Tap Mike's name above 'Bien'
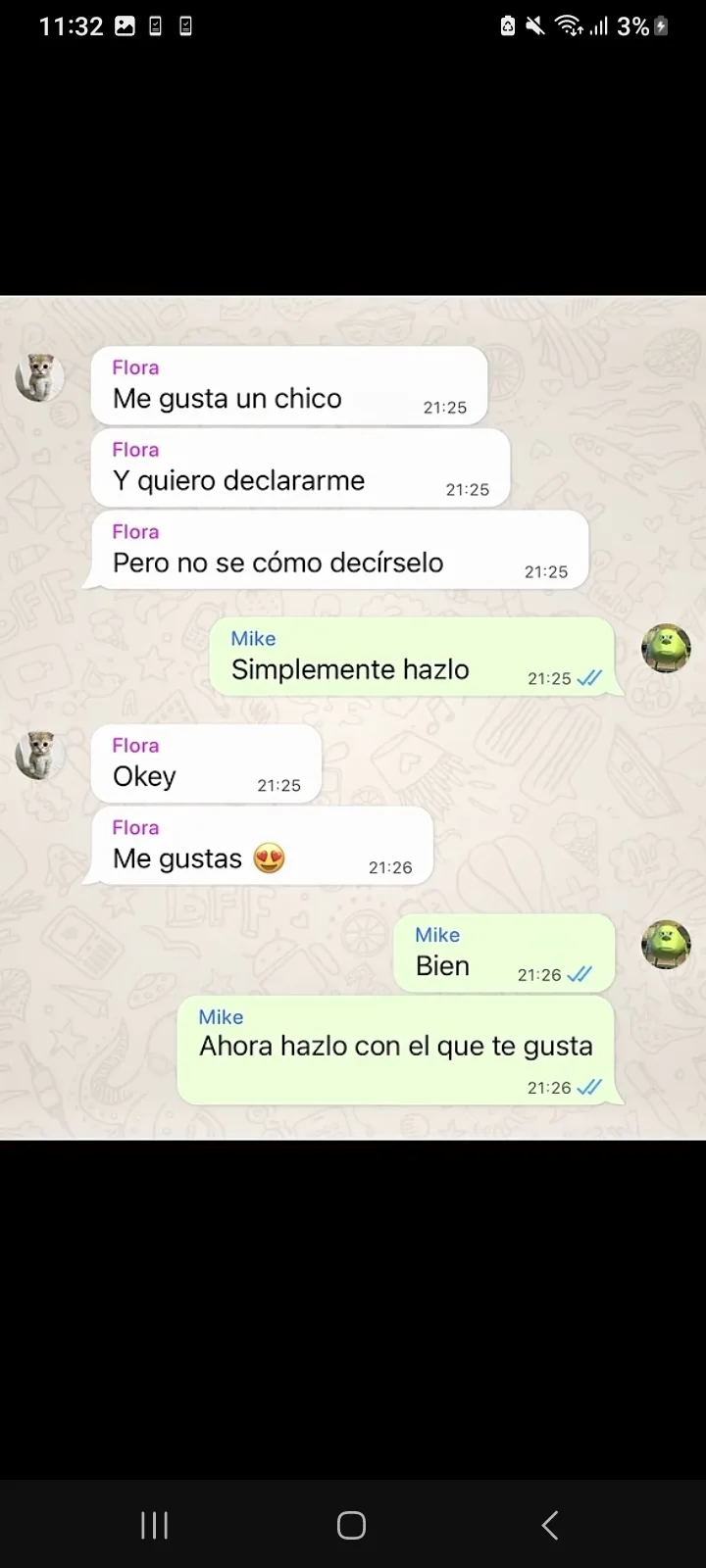Screen dimensions: 706x1568 click(437, 935)
